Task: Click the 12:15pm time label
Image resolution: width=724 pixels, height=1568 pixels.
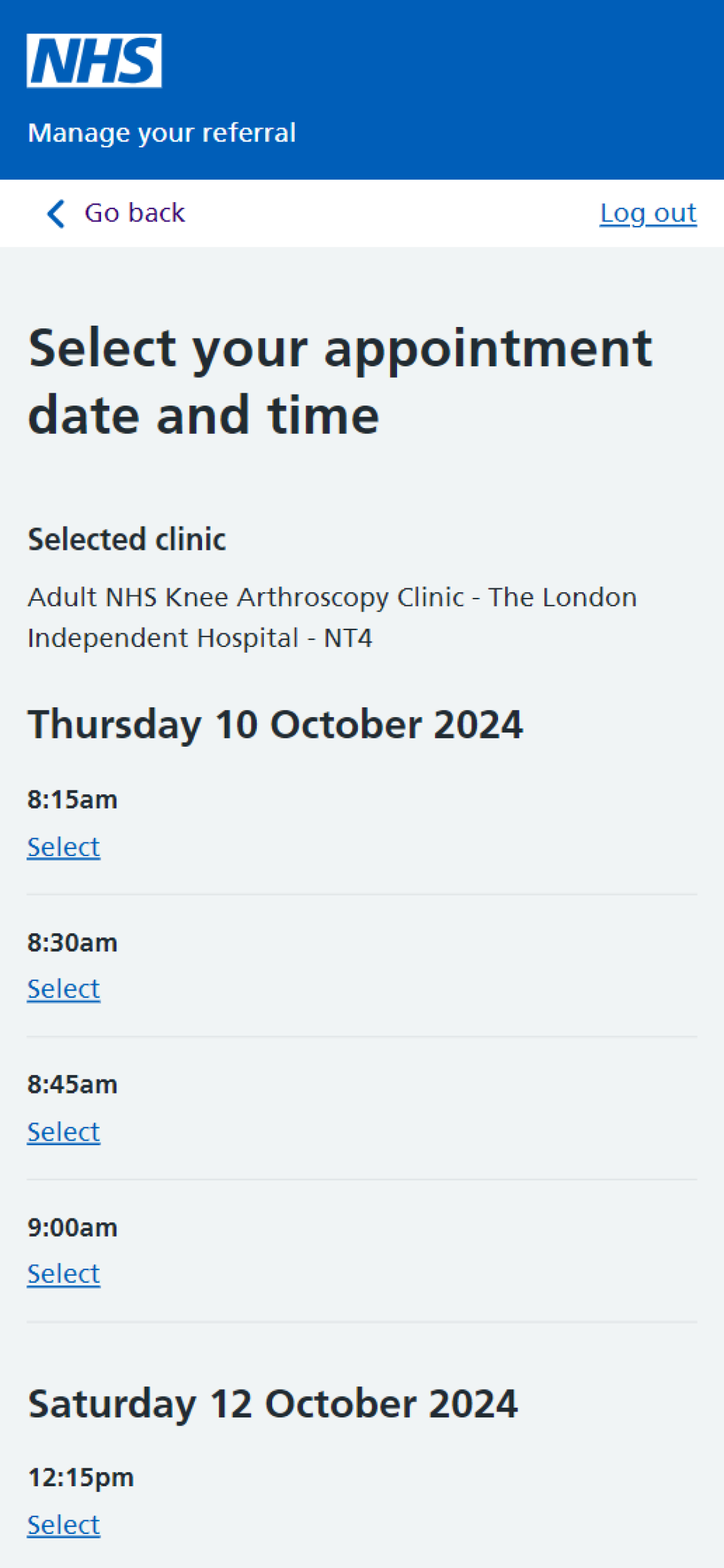Action: tap(80, 1478)
